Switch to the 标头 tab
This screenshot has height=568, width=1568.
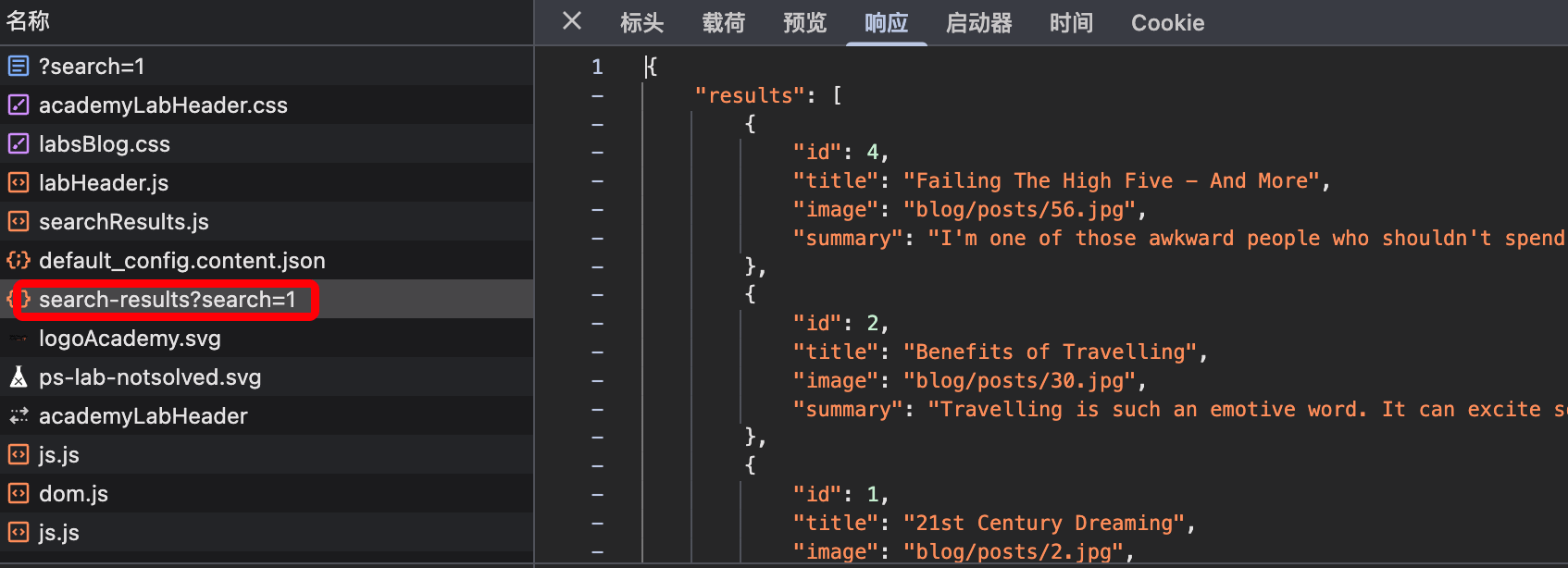(x=641, y=23)
